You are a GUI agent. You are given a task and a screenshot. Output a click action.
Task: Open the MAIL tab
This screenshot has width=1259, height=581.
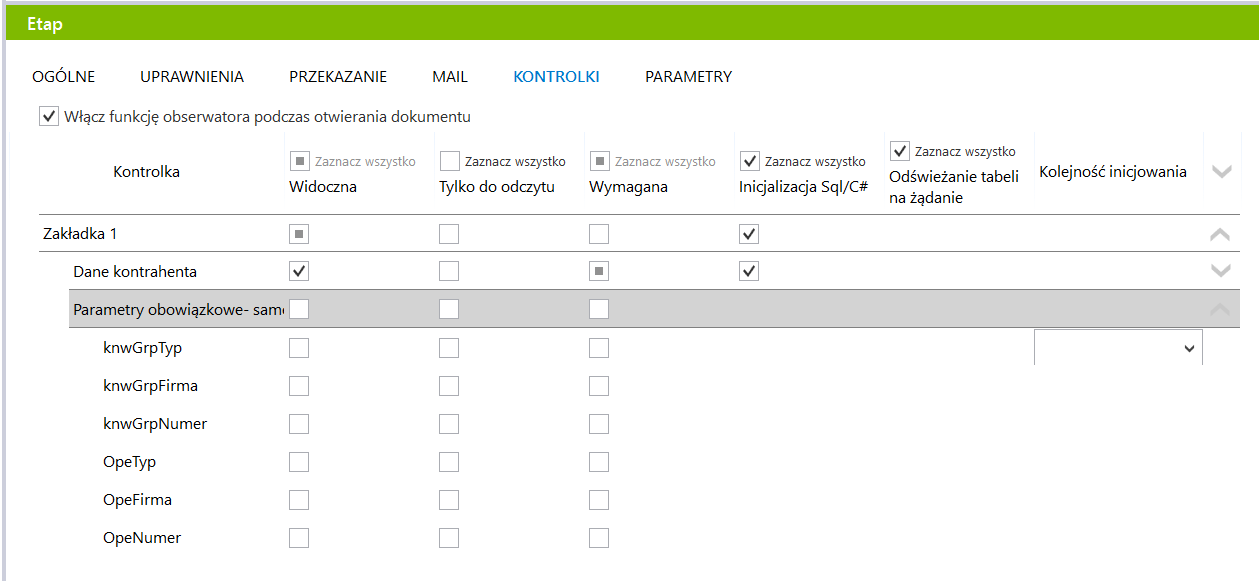pyautogui.click(x=450, y=76)
